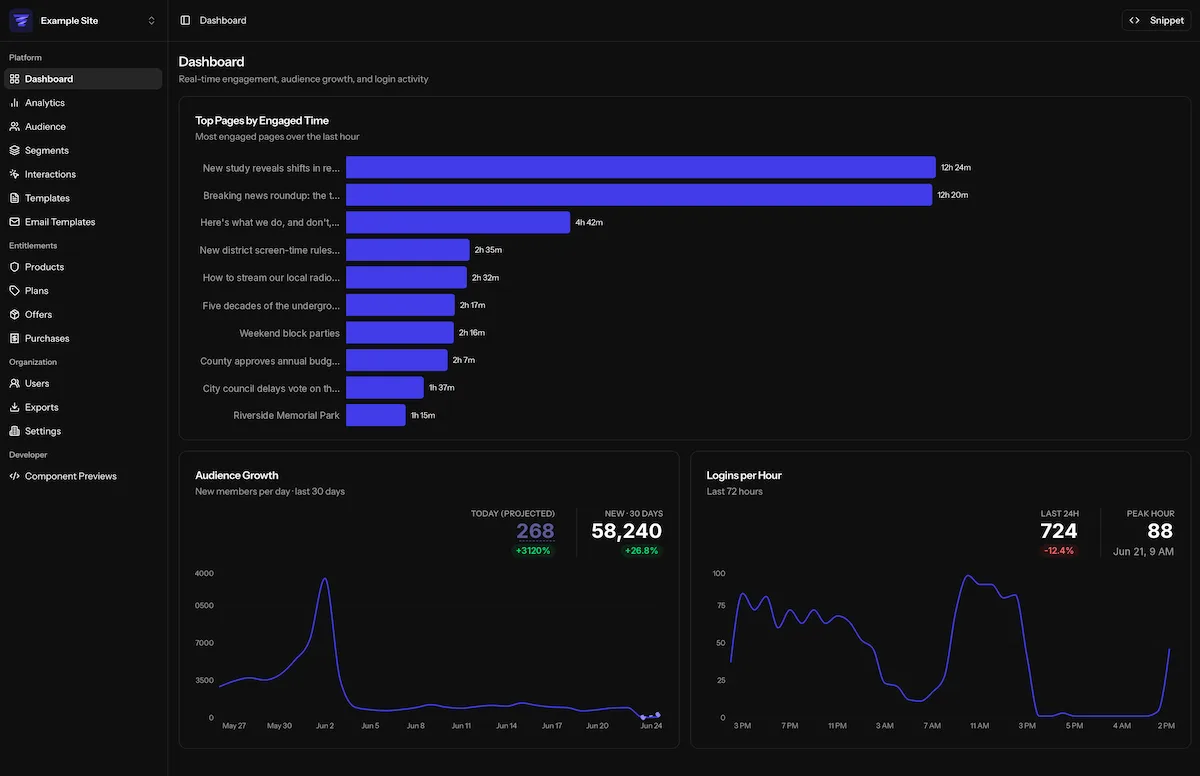Click the How to stream our local radio label
Viewport: 1200px width, 776px height.
272,278
